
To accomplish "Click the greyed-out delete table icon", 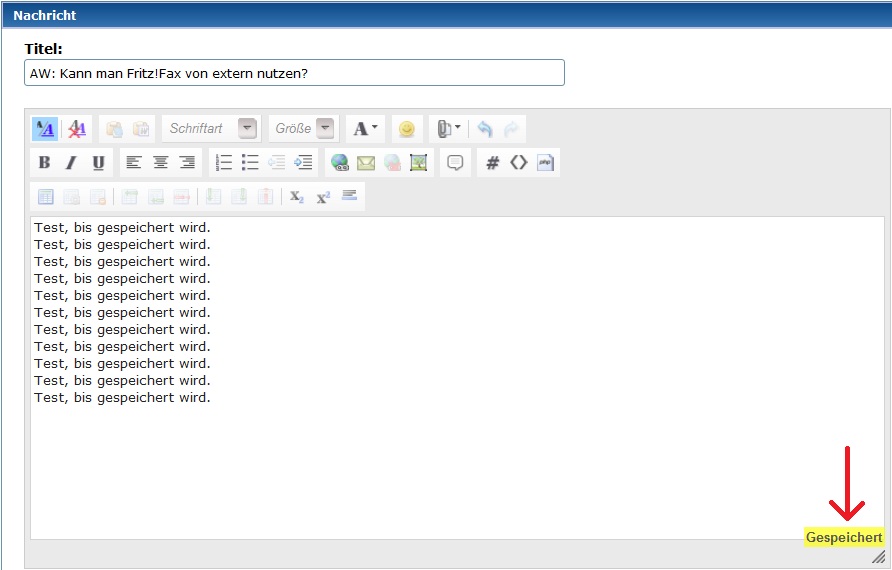I will [98, 197].
